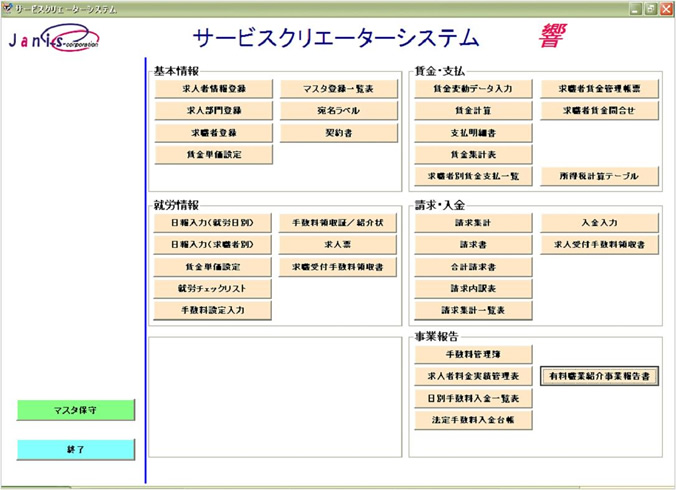The height and width of the screenshot is (490, 676).
Task: Click the 就労チェックリスト button
Action: (213, 288)
